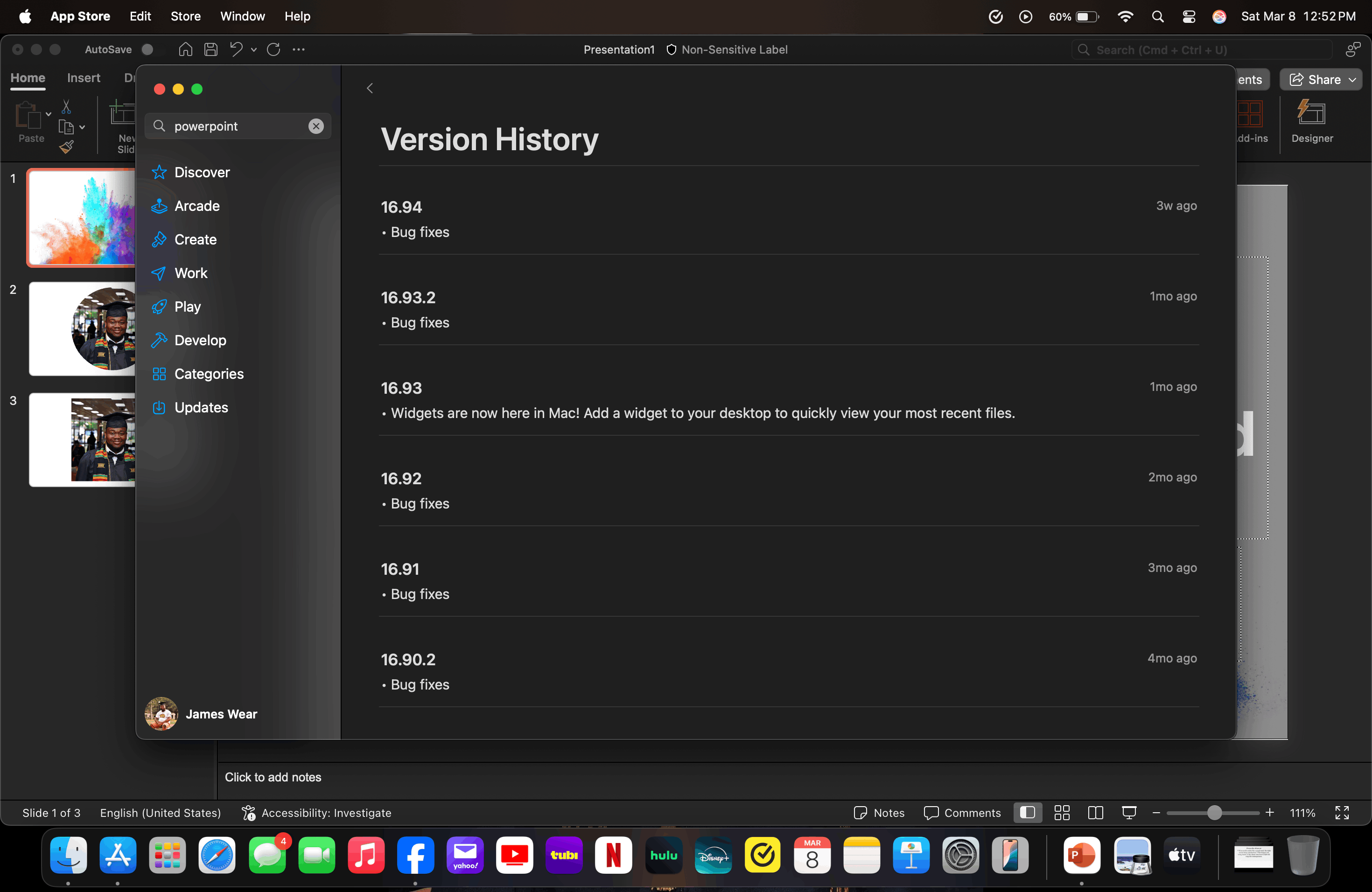Clear the powerpoint search field

316,126
